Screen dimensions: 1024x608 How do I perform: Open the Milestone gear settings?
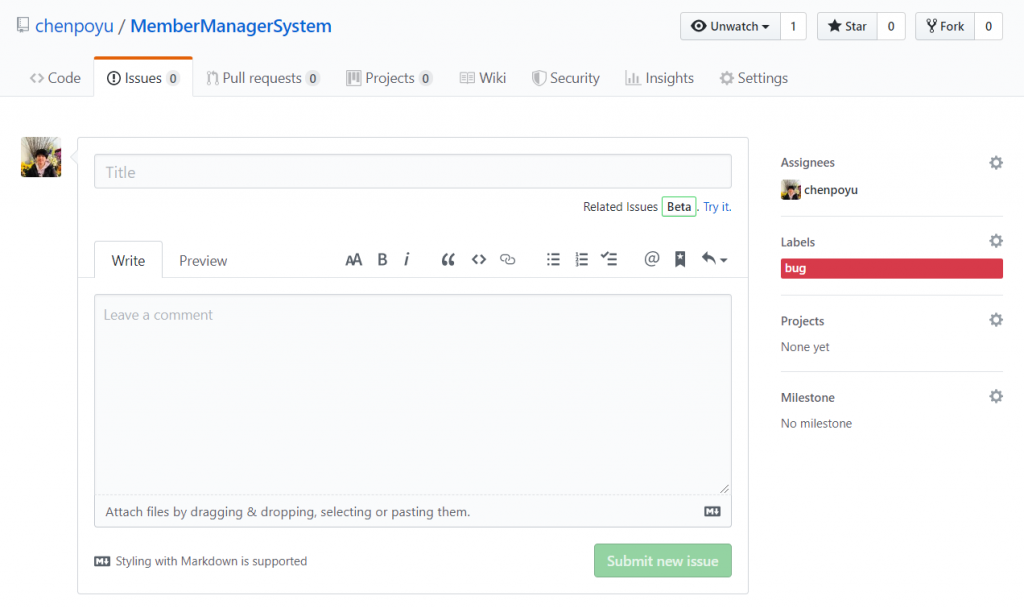[x=996, y=396]
